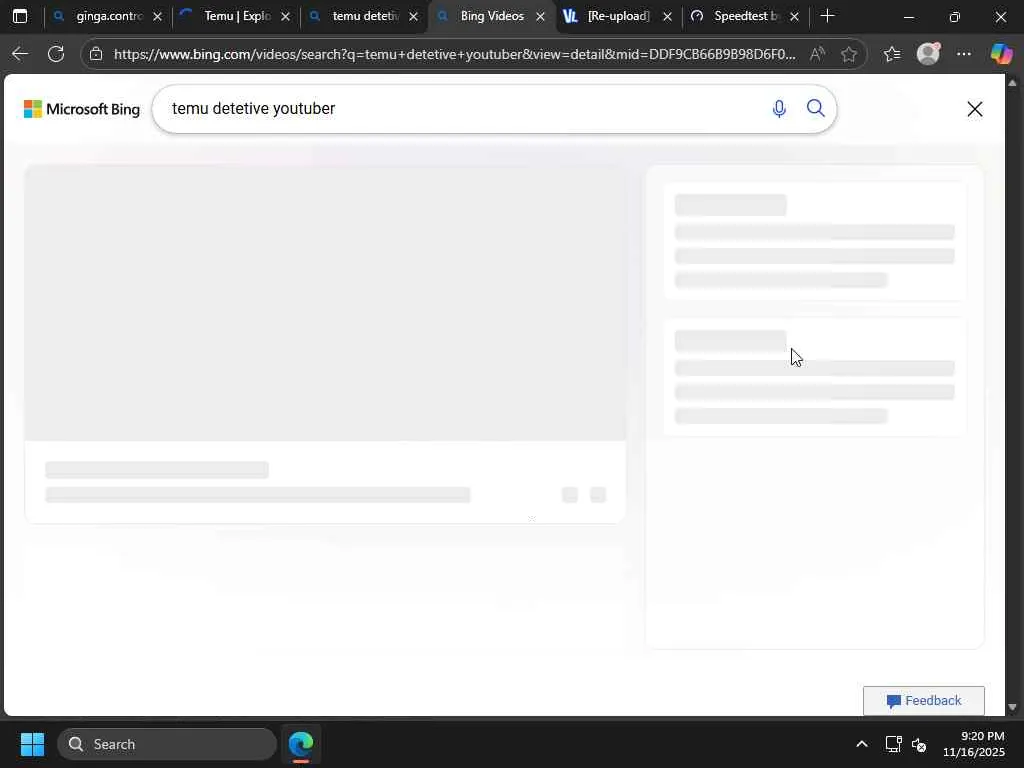Click the address bar URL
Viewport: 1024px width, 768px height.
pos(455,54)
